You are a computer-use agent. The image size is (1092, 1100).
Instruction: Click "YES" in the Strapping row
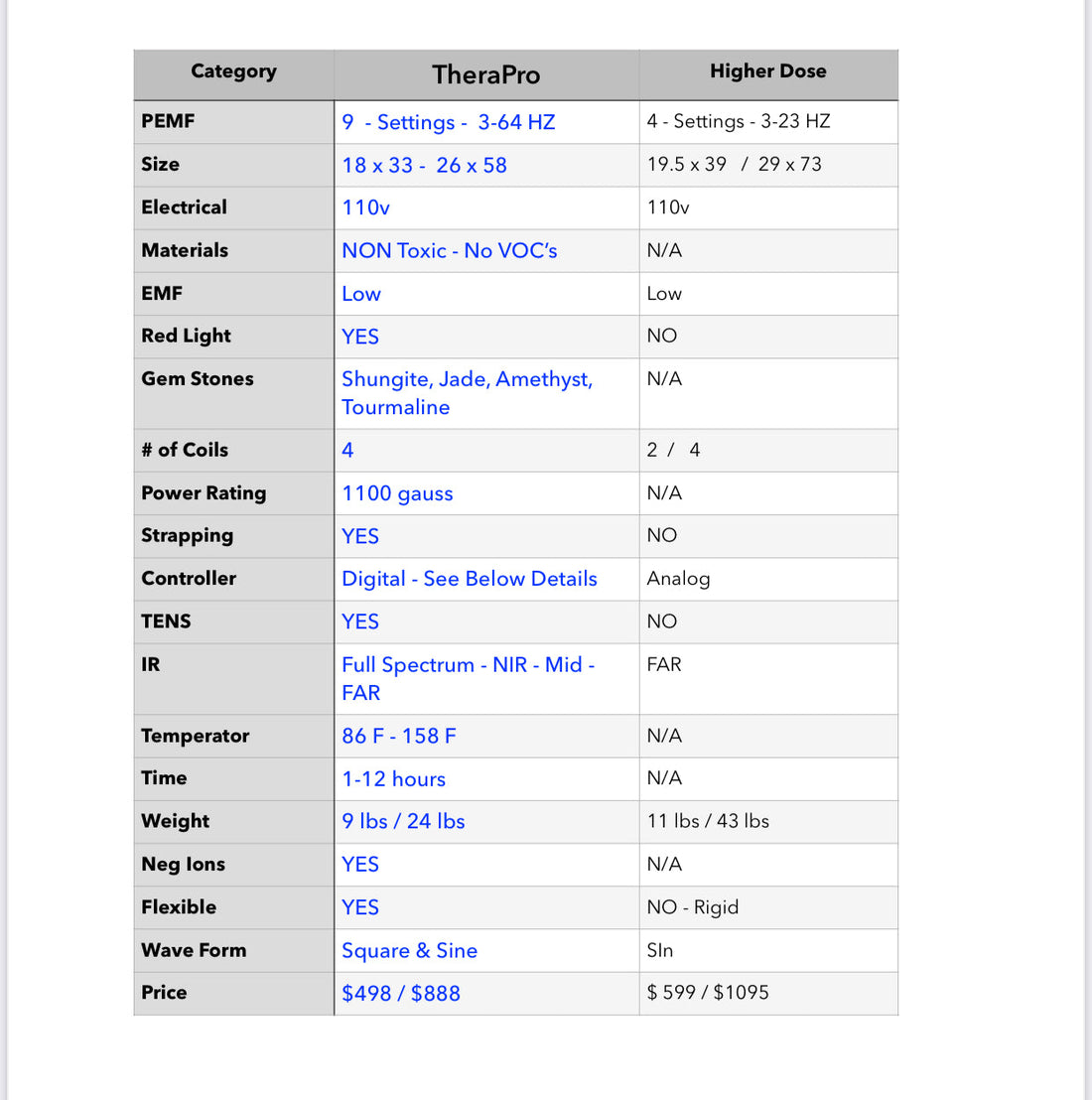point(359,536)
